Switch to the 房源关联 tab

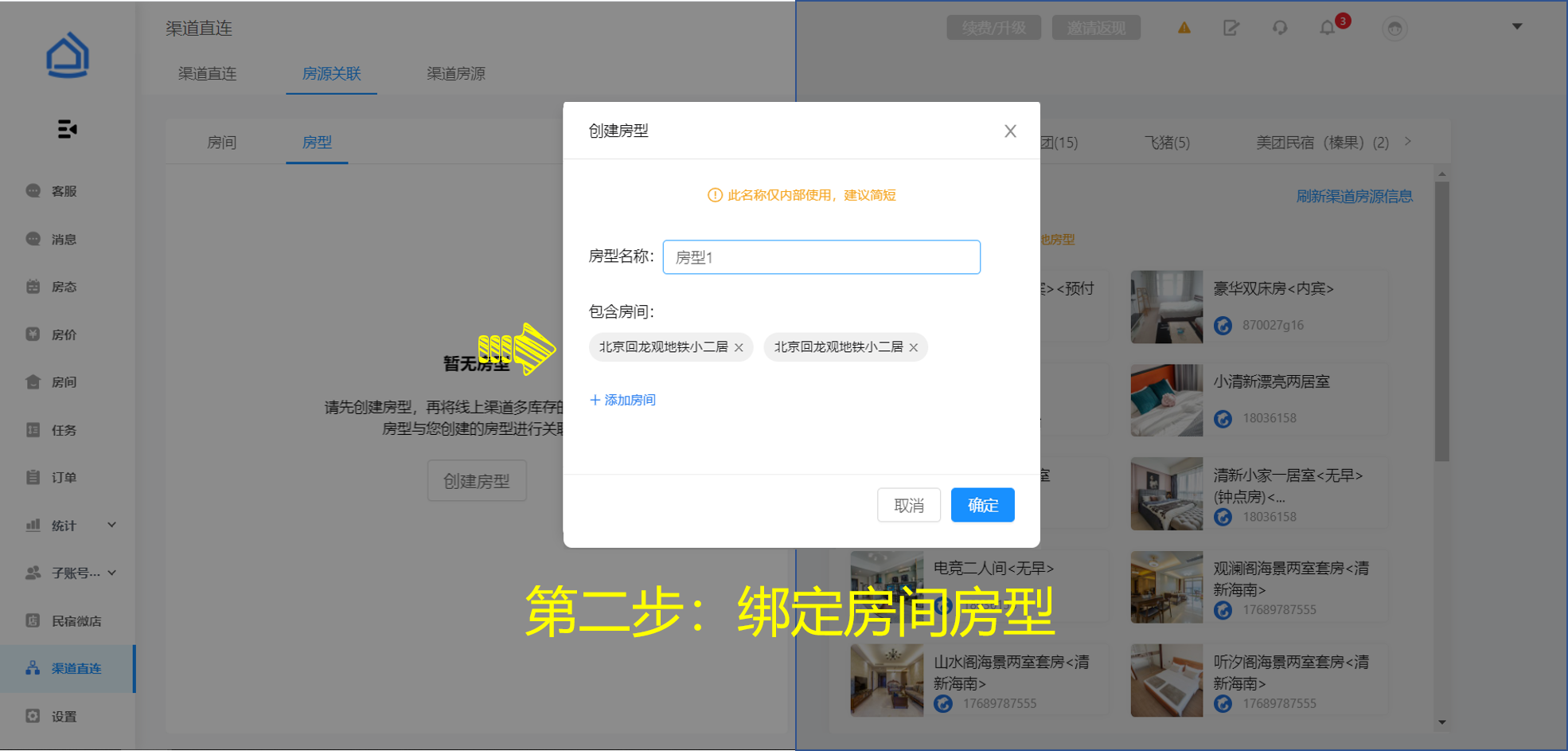331,74
